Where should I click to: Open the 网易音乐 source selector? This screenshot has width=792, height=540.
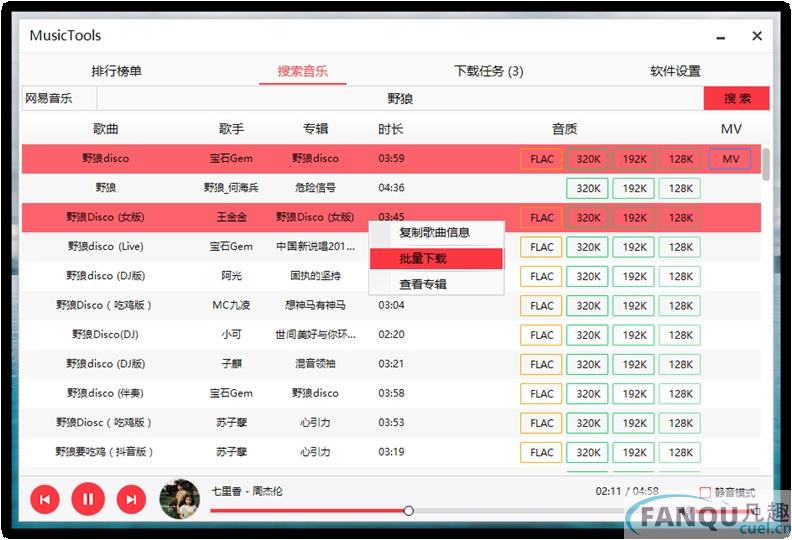[x=59, y=98]
